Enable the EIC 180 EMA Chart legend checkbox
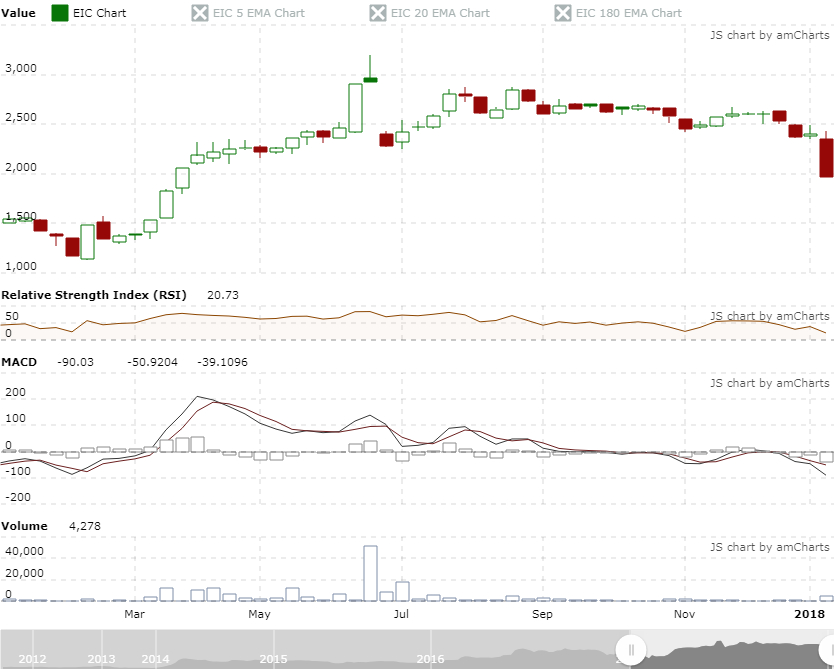The height and width of the screenshot is (669, 834). coord(563,13)
